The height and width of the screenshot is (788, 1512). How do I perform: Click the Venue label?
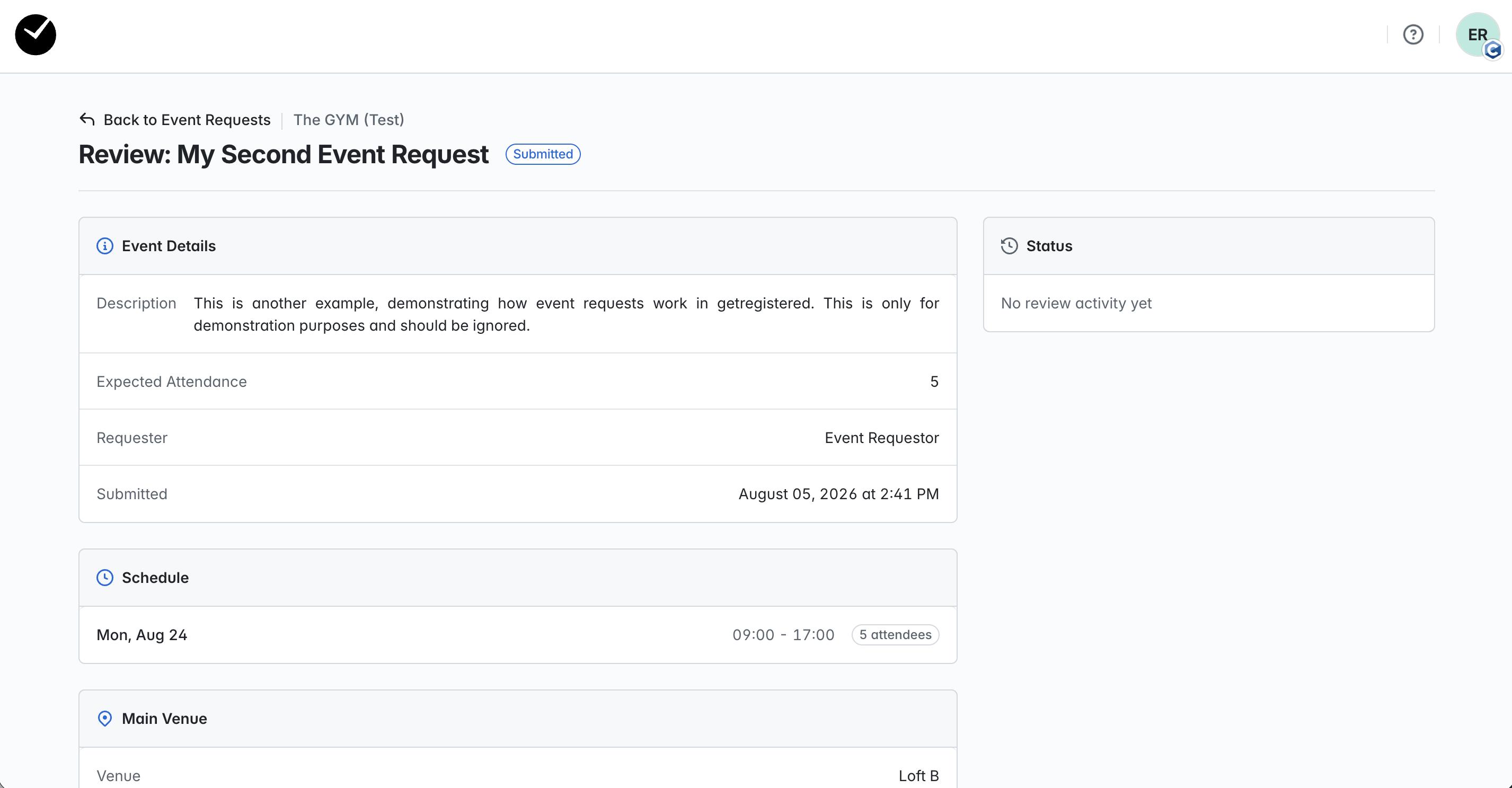(x=119, y=776)
